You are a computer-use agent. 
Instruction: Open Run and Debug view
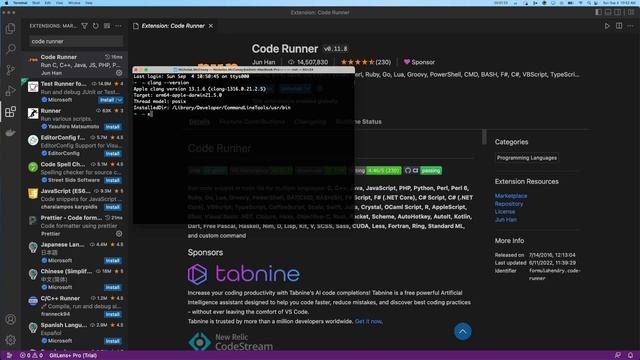11,91
